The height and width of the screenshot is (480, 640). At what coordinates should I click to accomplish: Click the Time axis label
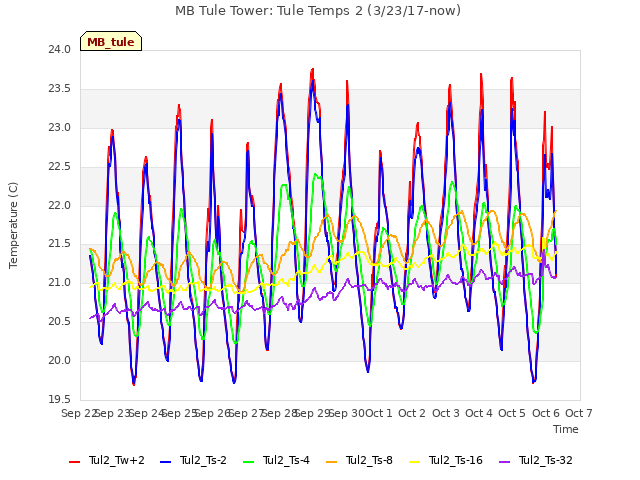click(566, 429)
